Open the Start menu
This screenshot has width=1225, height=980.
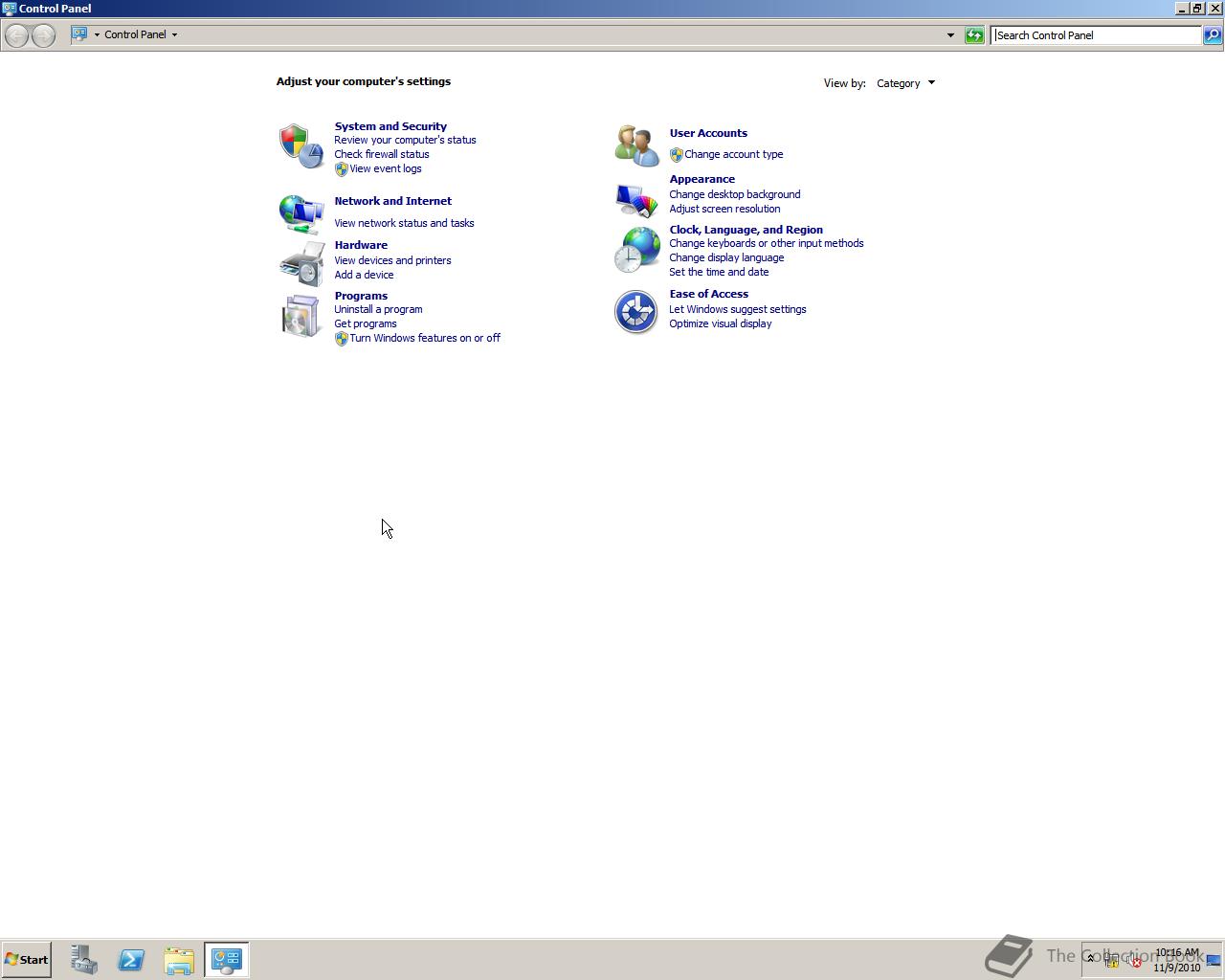[26, 960]
